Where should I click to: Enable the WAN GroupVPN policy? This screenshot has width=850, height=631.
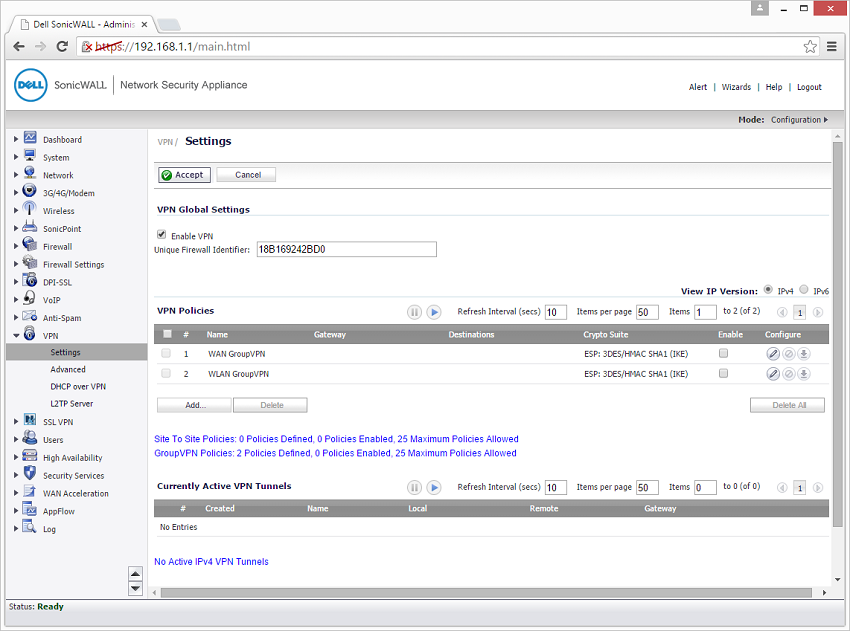coord(723,353)
